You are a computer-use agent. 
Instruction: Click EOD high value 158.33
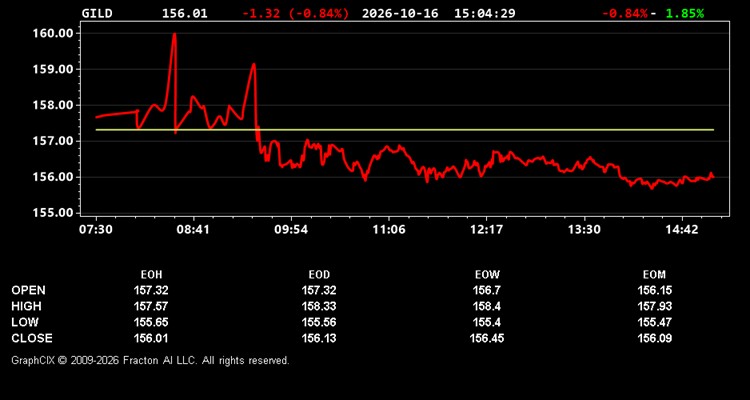click(319, 306)
